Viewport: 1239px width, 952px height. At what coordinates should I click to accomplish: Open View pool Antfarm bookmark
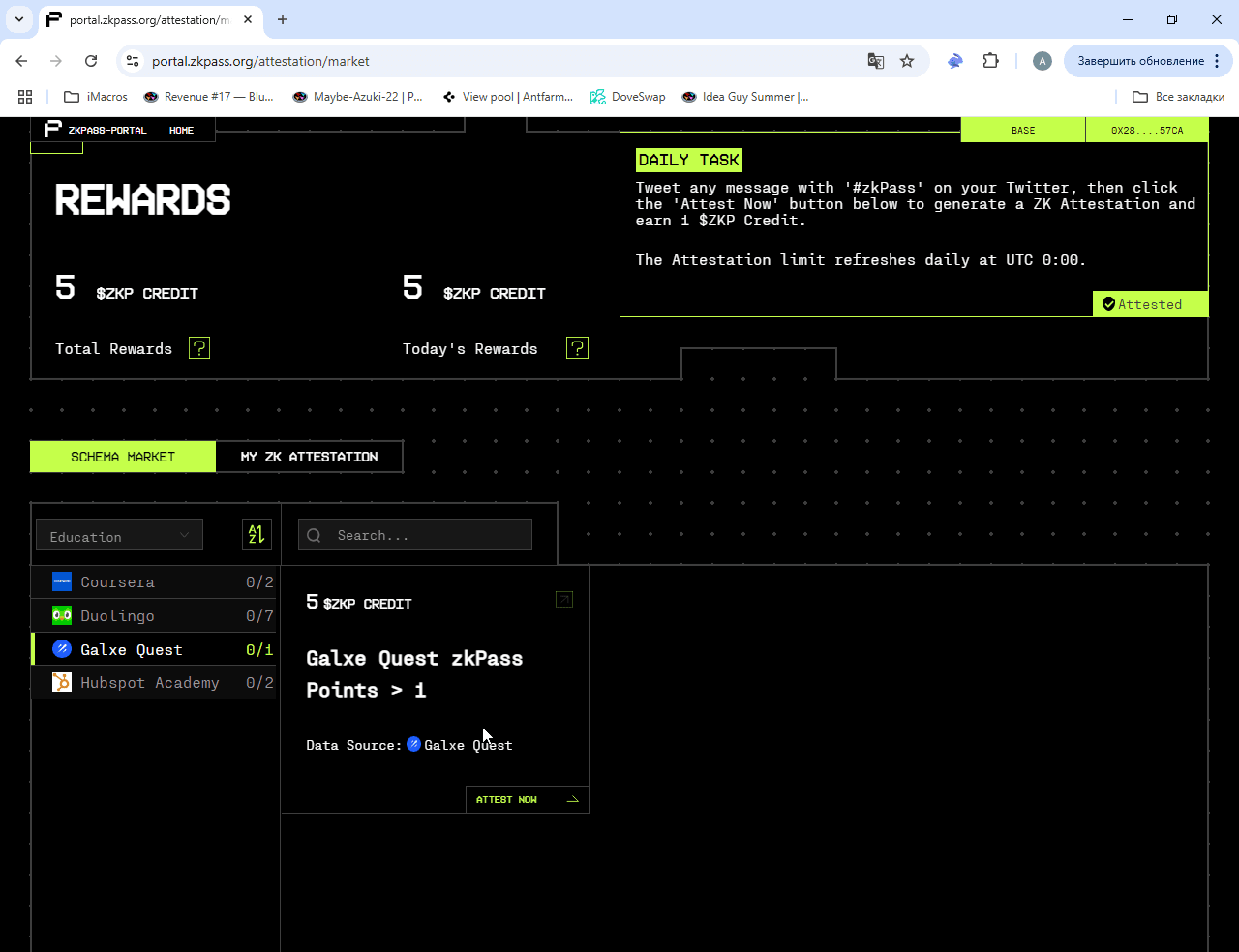[x=507, y=97]
